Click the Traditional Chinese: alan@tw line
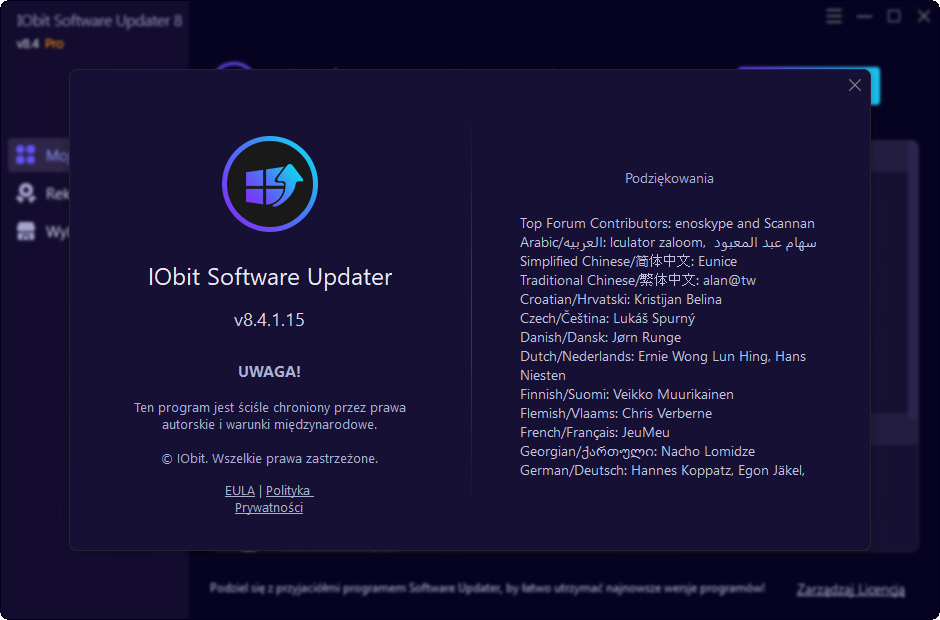The image size is (940, 620). [x=638, y=280]
